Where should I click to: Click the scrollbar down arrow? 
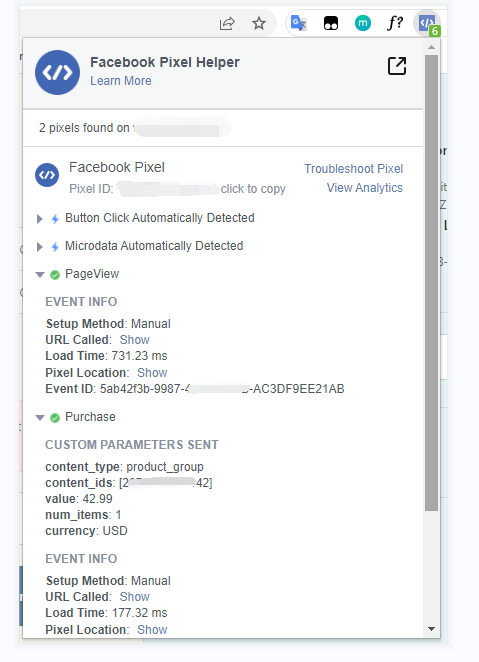431,629
